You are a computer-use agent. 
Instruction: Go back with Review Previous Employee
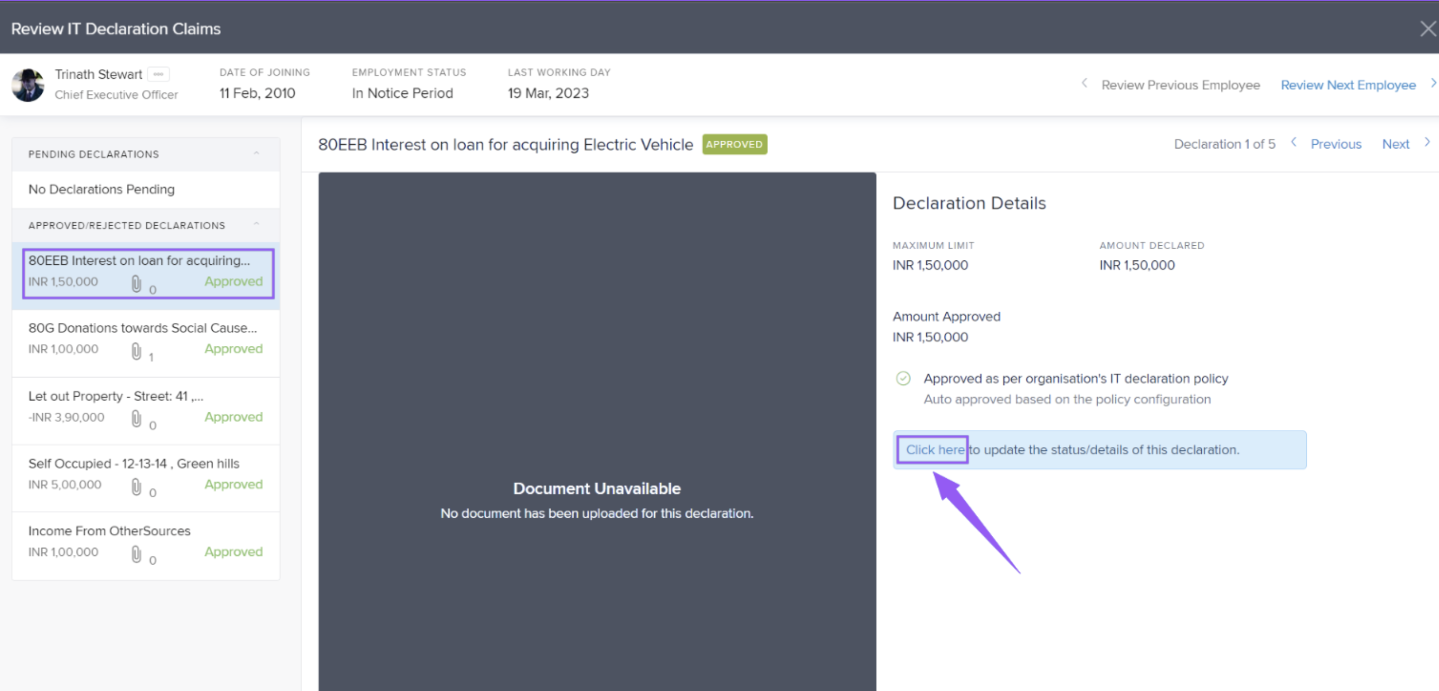1180,85
